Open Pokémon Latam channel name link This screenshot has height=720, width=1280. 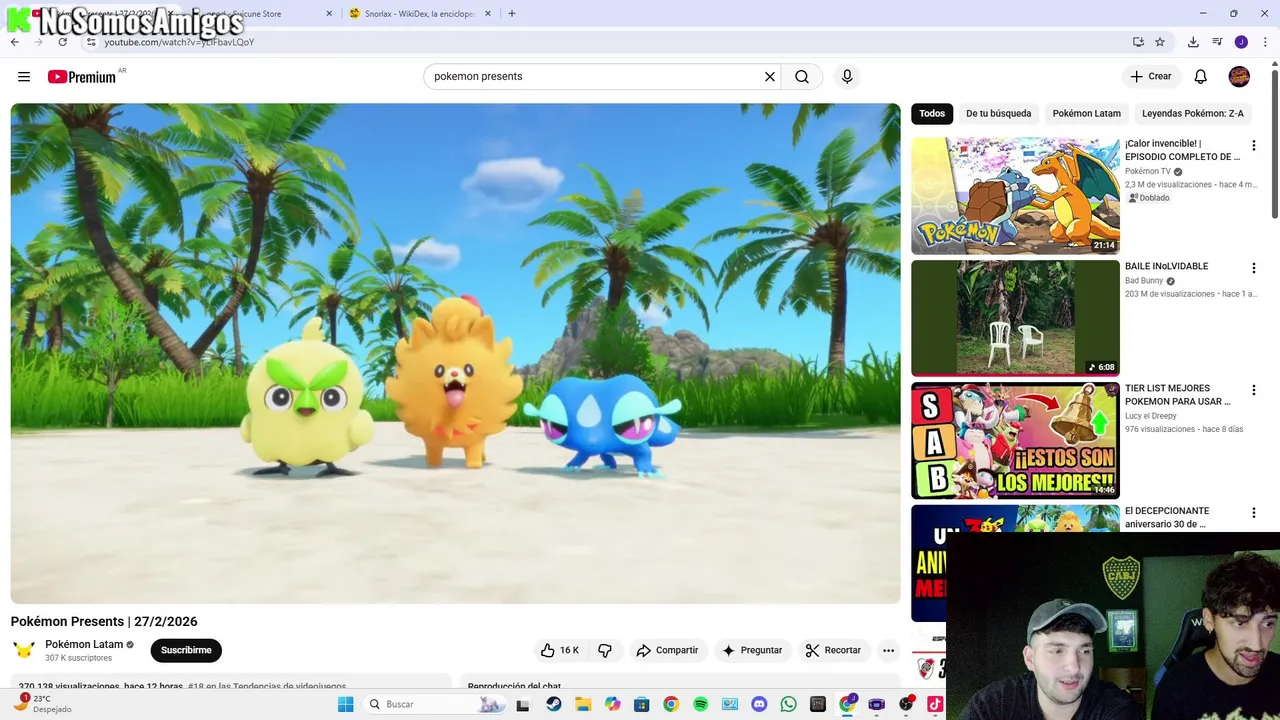click(84, 644)
